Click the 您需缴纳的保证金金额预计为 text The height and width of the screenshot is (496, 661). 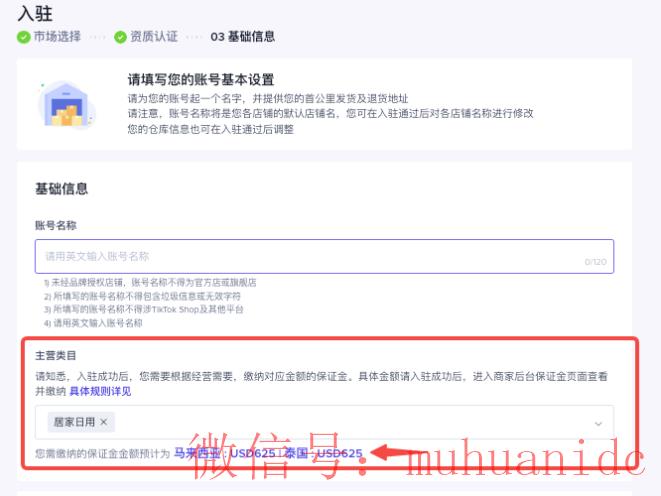[x=102, y=454]
